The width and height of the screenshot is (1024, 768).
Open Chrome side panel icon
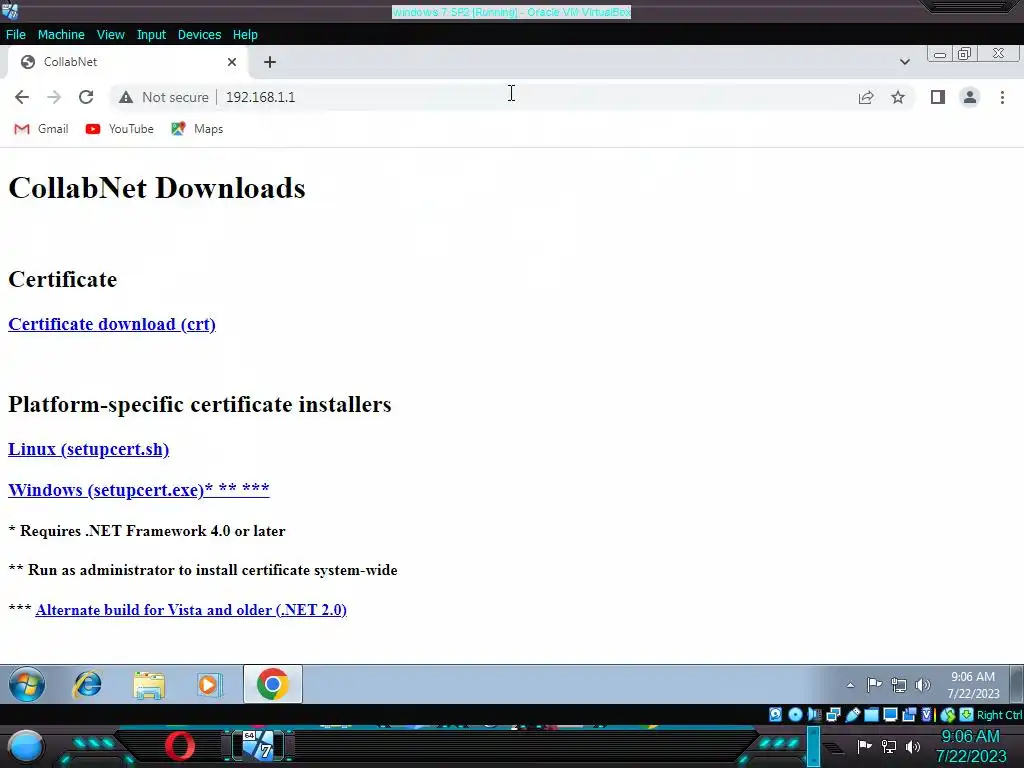pyautogui.click(x=938, y=97)
